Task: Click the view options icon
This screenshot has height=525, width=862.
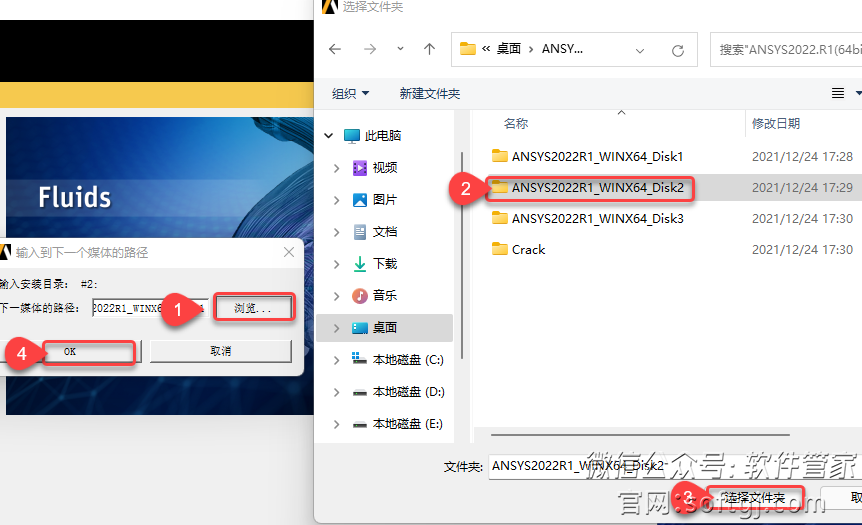Action: [x=838, y=93]
